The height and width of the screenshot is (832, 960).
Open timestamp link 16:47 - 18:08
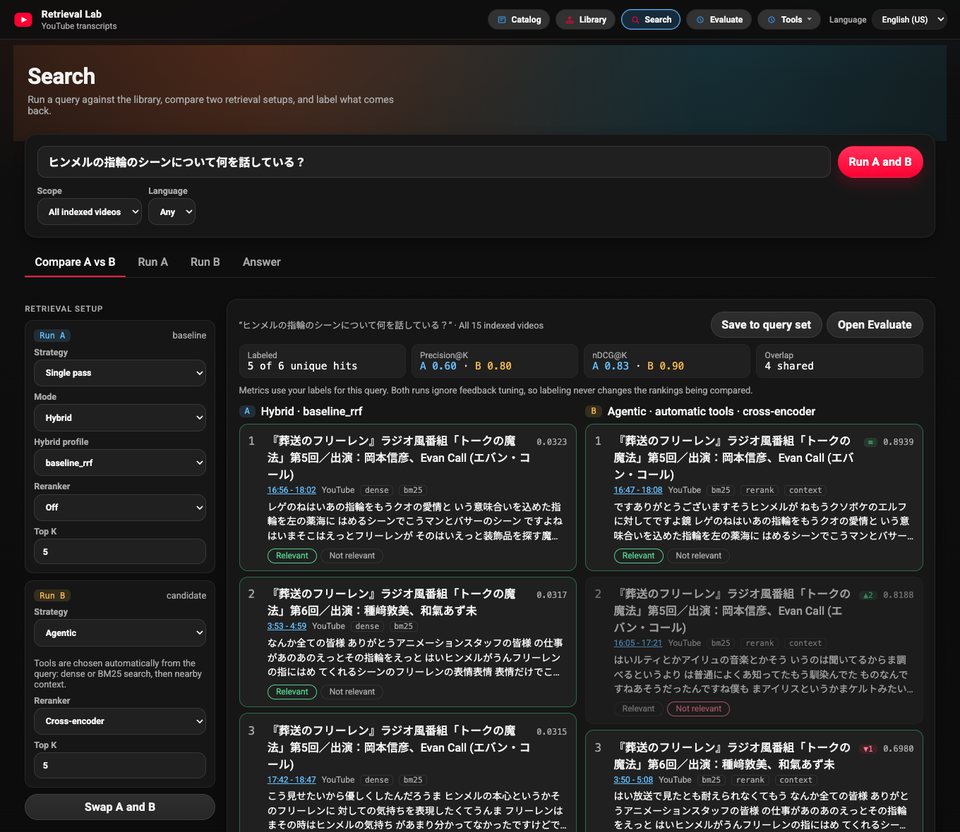coord(638,490)
